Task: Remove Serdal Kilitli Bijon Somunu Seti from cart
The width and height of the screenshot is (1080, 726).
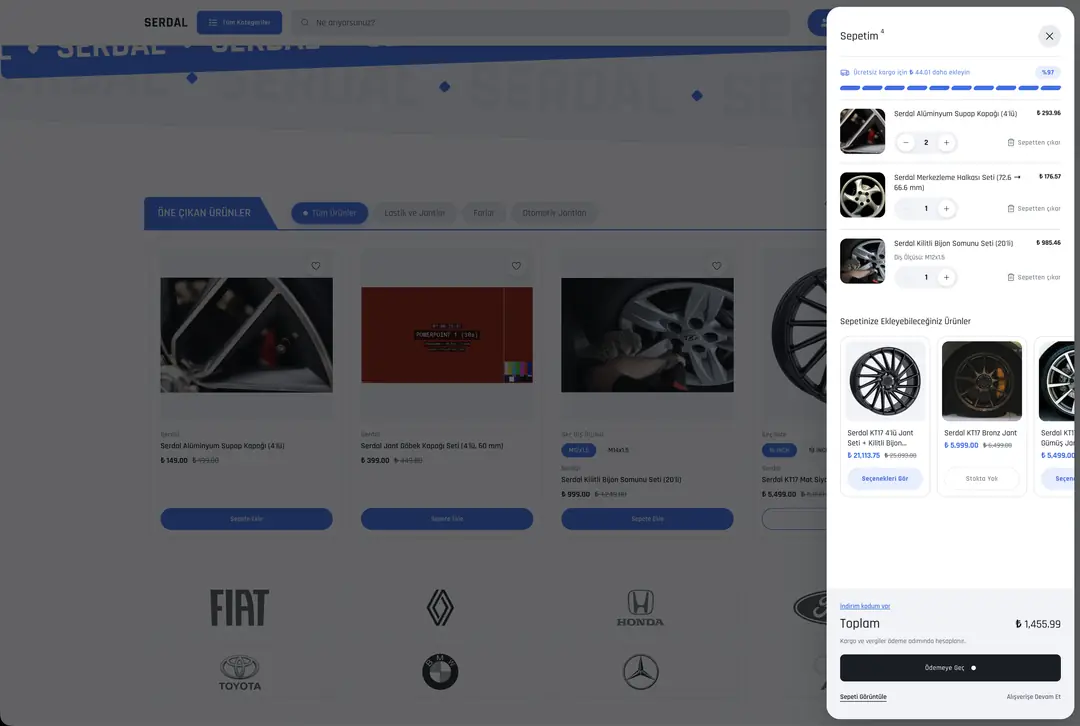Action: (1034, 278)
